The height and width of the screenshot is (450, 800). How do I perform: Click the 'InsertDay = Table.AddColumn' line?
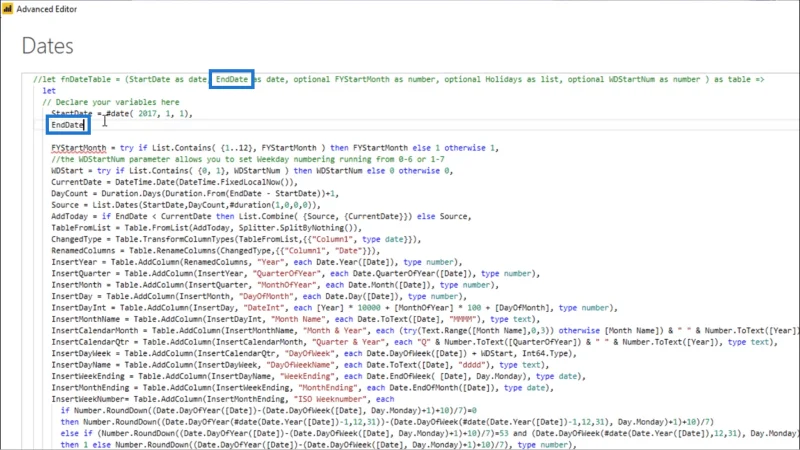click(x=259, y=296)
